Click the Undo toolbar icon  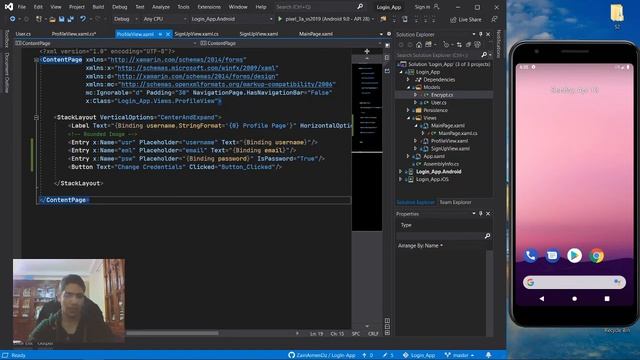point(83,19)
